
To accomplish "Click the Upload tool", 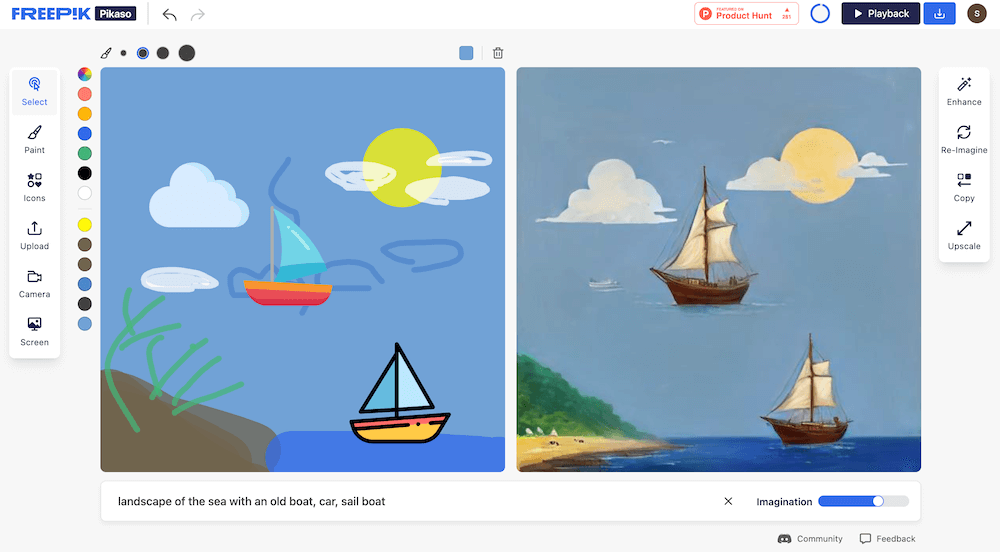I will [x=34, y=235].
